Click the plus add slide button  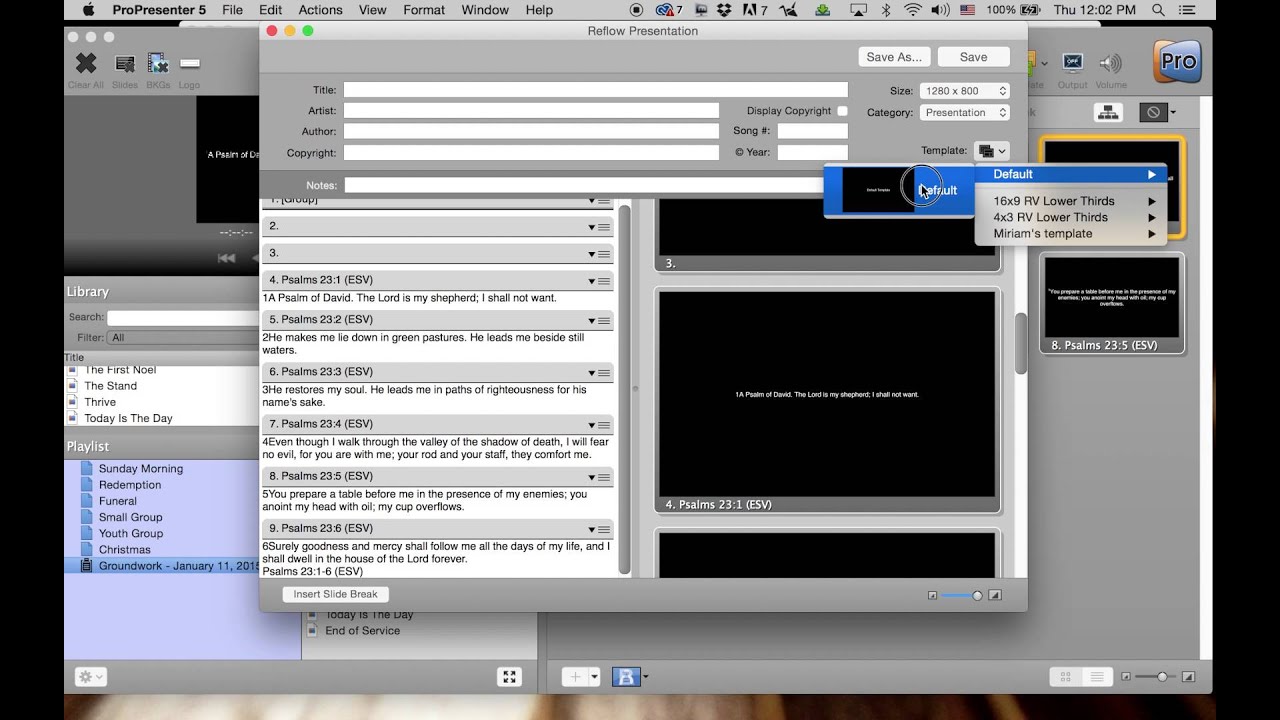click(x=575, y=677)
